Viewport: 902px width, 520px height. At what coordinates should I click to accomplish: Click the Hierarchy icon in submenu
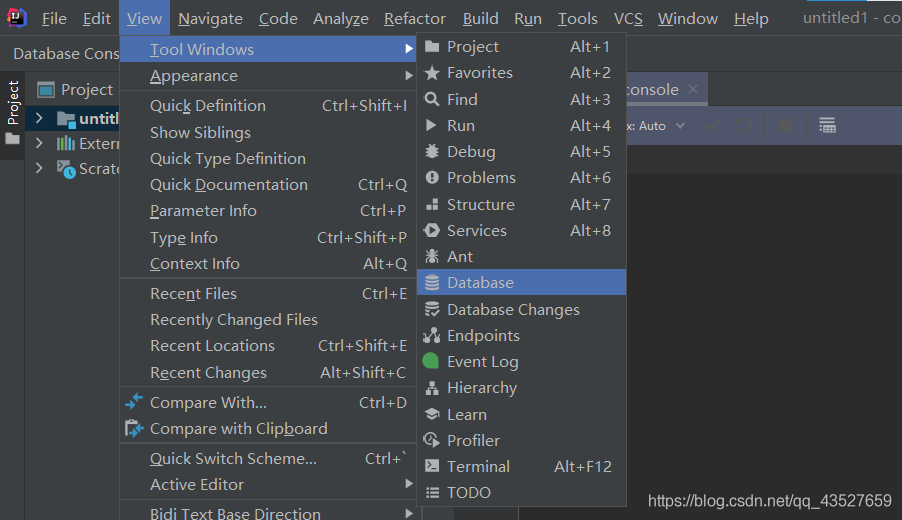432,388
